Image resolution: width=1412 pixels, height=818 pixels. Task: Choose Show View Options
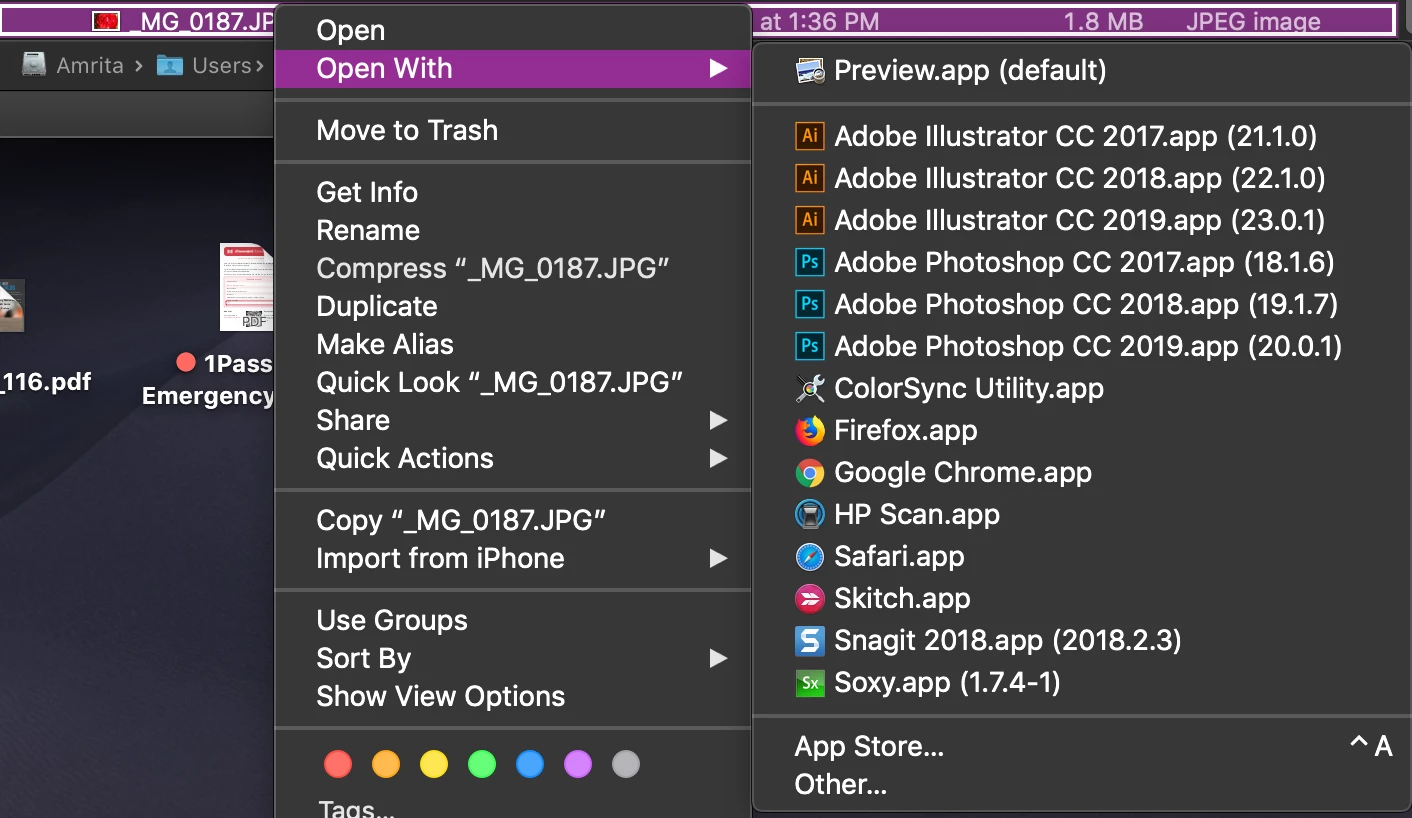[x=513, y=696]
